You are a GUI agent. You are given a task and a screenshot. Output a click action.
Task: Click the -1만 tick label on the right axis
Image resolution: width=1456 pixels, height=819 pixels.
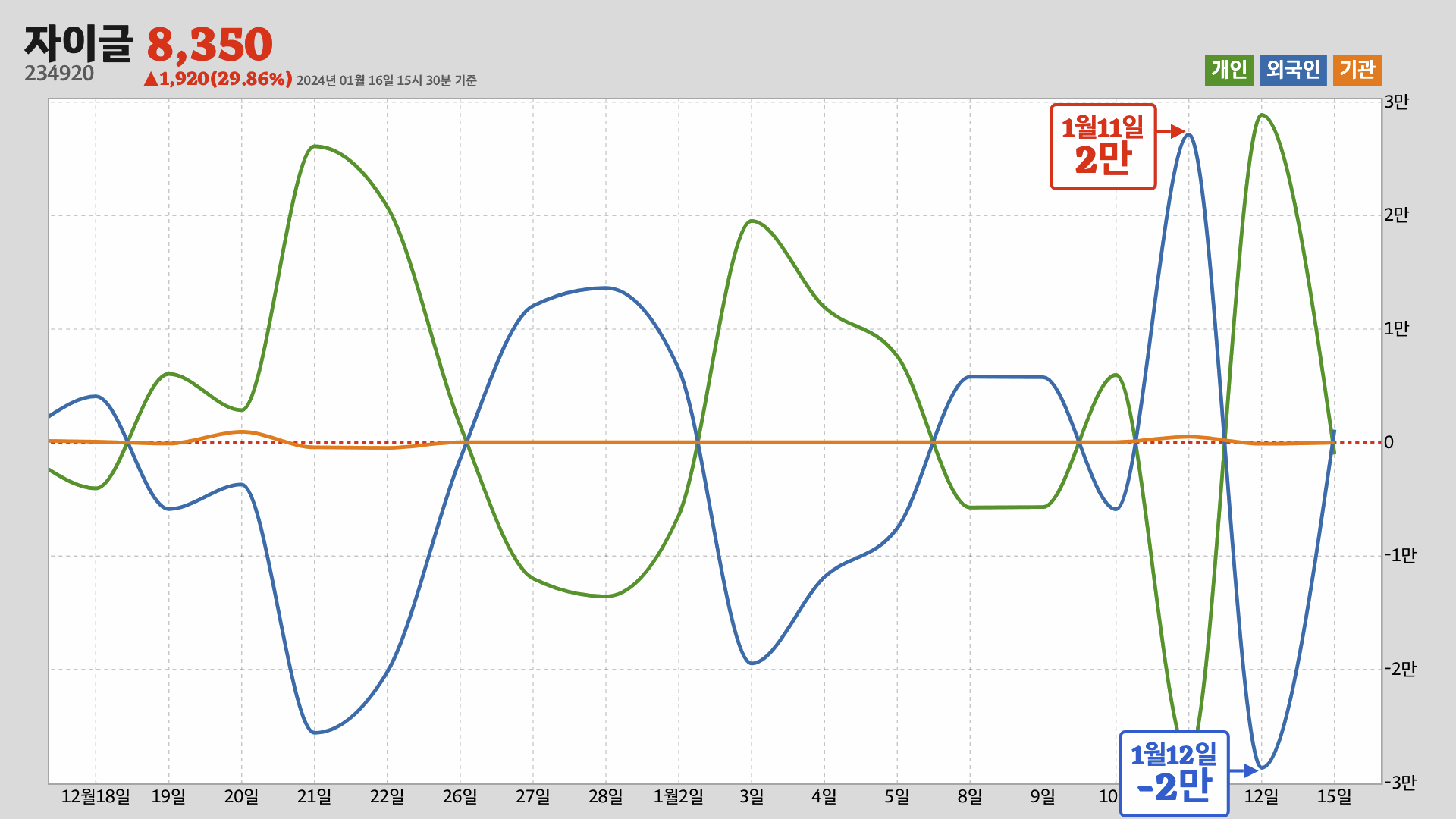tap(1400, 555)
